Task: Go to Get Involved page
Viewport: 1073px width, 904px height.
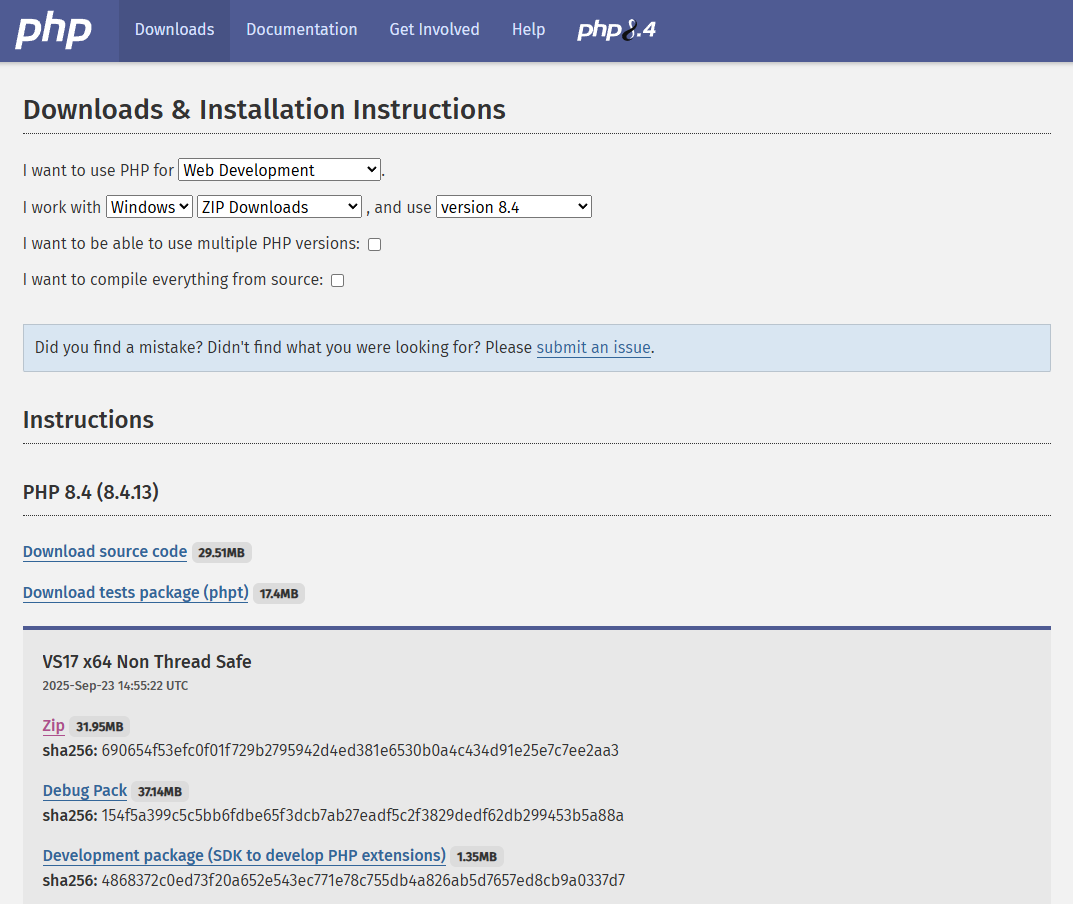Action: pos(434,30)
